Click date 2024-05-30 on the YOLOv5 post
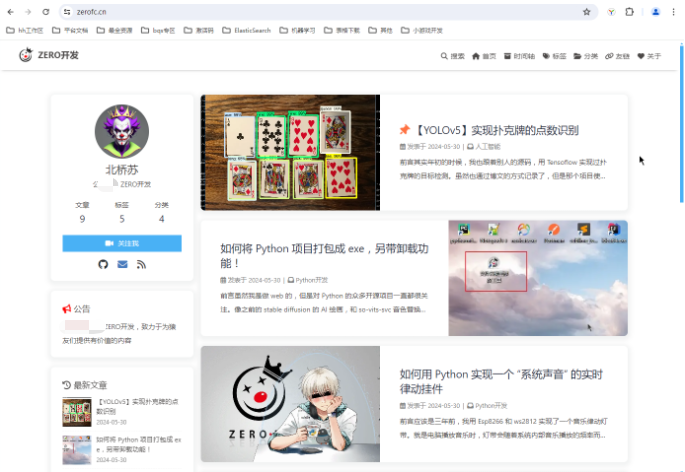Image resolution: width=685 pixels, height=472 pixels. coord(444,147)
